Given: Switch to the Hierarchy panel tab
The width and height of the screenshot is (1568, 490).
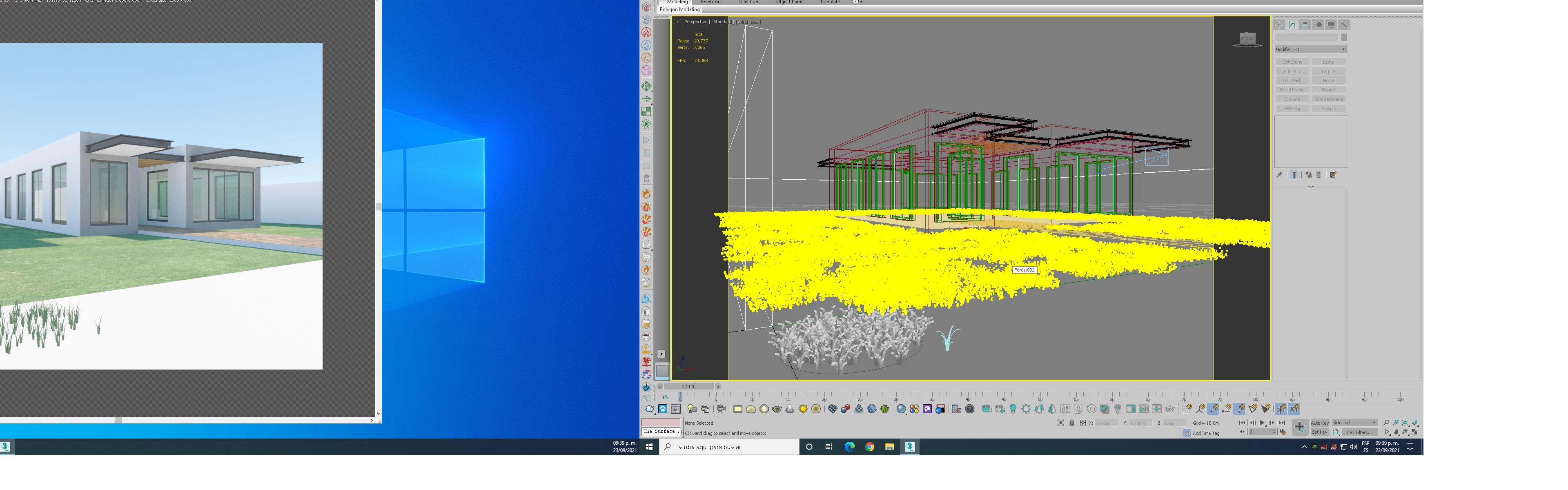Looking at the screenshot, I should pos(1305,25).
